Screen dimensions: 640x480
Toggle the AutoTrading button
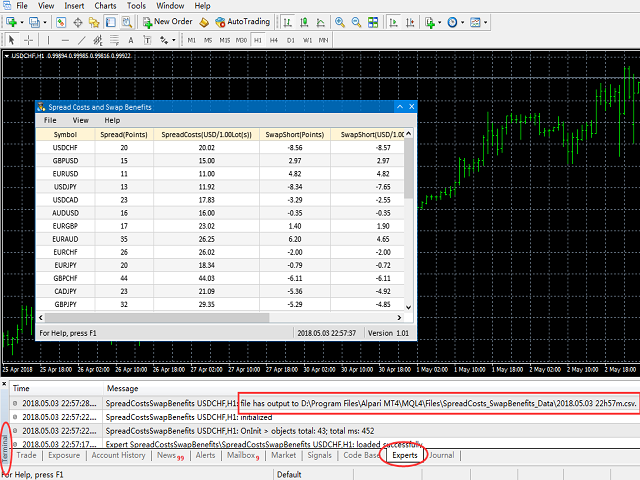(x=242, y=22)
